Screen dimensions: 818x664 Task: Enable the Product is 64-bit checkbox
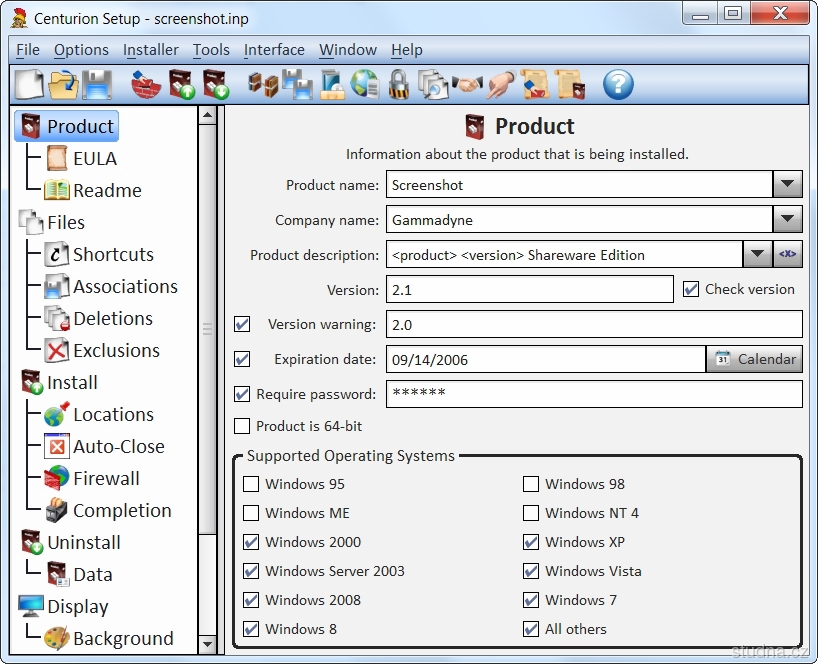coord(242,426)
